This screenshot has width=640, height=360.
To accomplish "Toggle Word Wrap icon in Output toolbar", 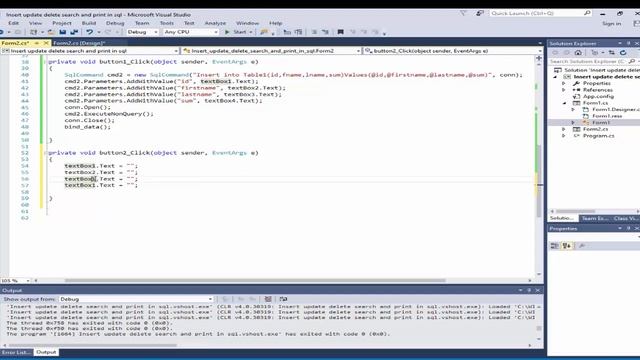I will (283, 299).
